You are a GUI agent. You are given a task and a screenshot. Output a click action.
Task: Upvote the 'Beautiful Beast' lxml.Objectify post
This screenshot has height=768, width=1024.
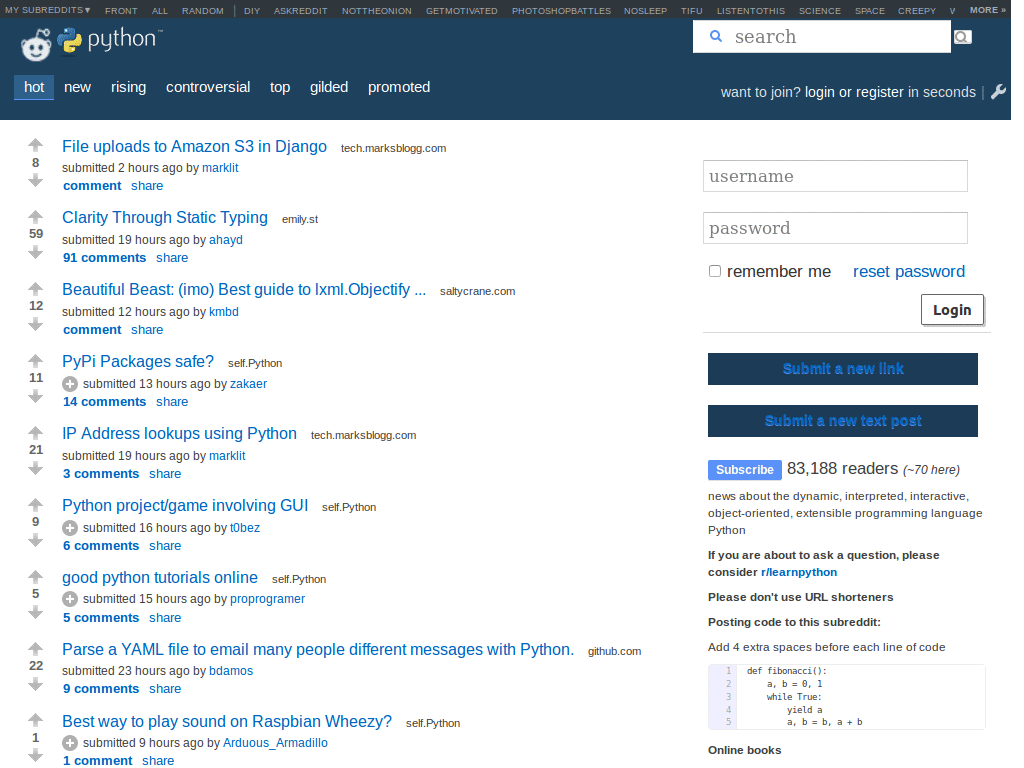click(x=35, y=289)
